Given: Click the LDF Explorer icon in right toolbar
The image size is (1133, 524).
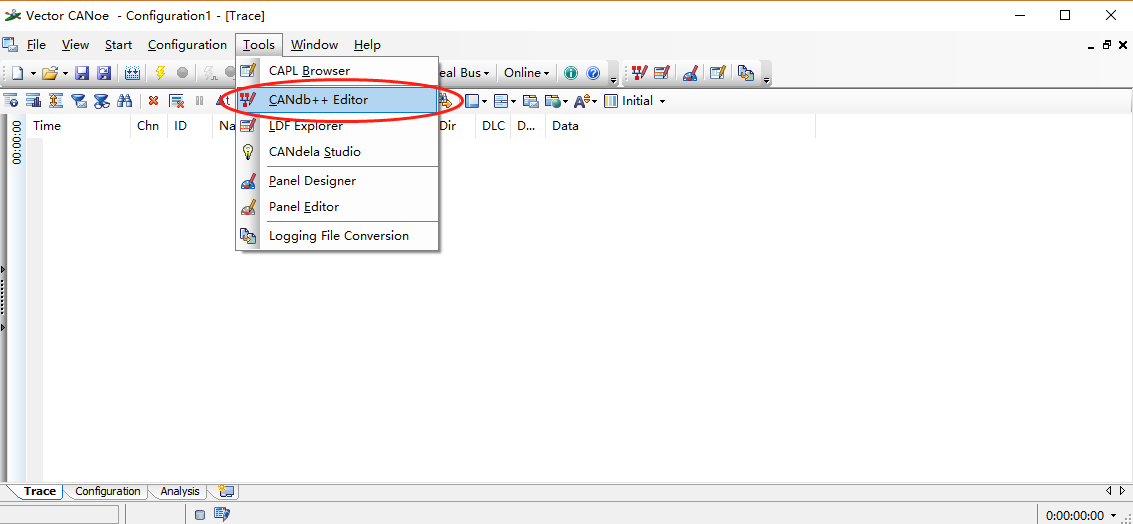Looking at the screenshot, I should [661, 73].
